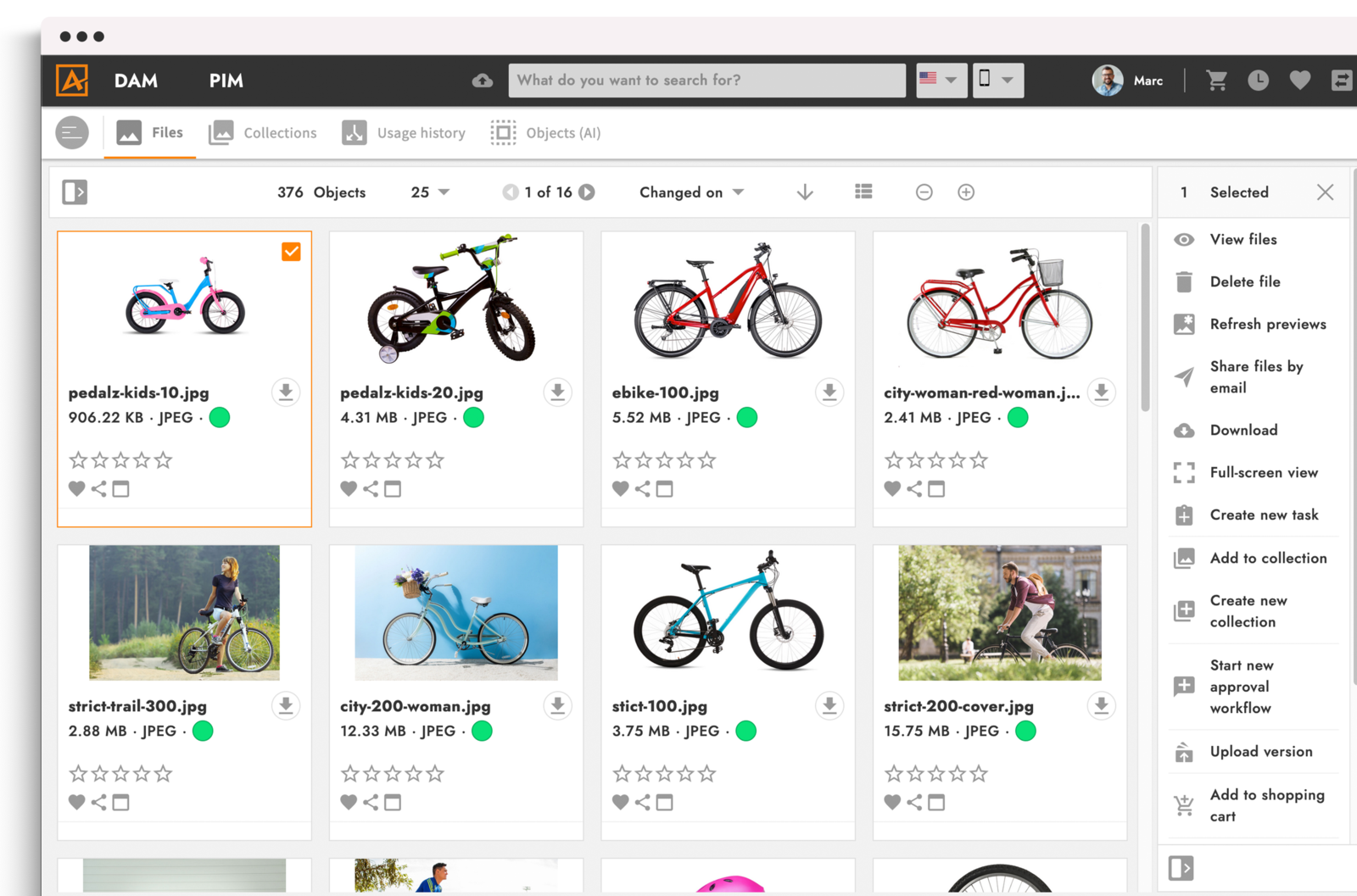Open the Usage history tab

[404, 133]
